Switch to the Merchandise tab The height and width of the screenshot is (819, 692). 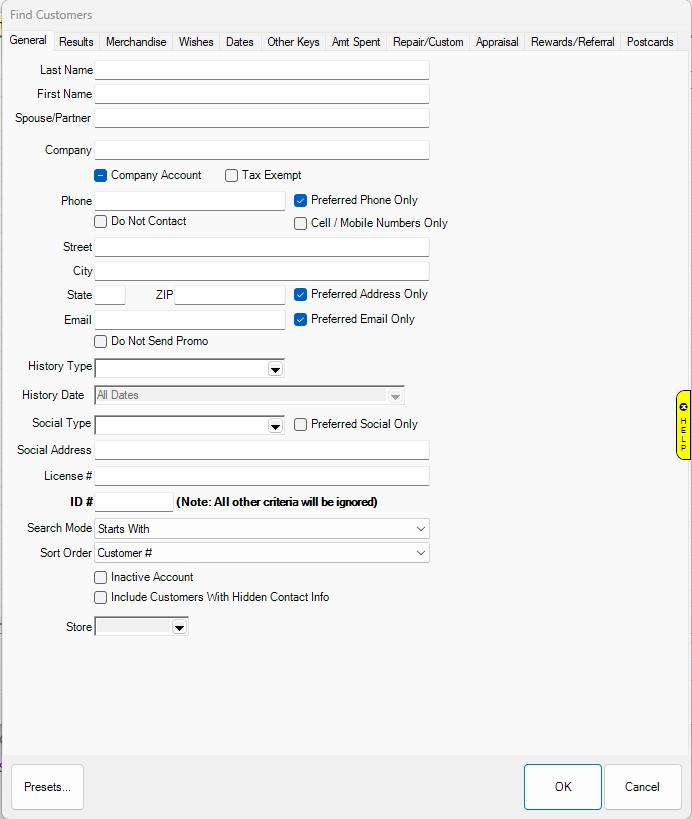point(136,42)
